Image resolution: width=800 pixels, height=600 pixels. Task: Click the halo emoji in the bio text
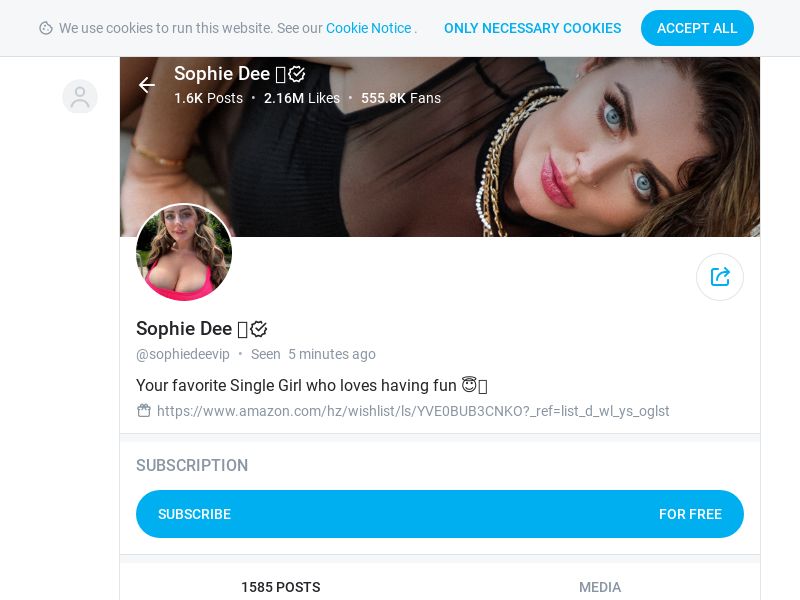pyautogui.click(x=471, y=384)
